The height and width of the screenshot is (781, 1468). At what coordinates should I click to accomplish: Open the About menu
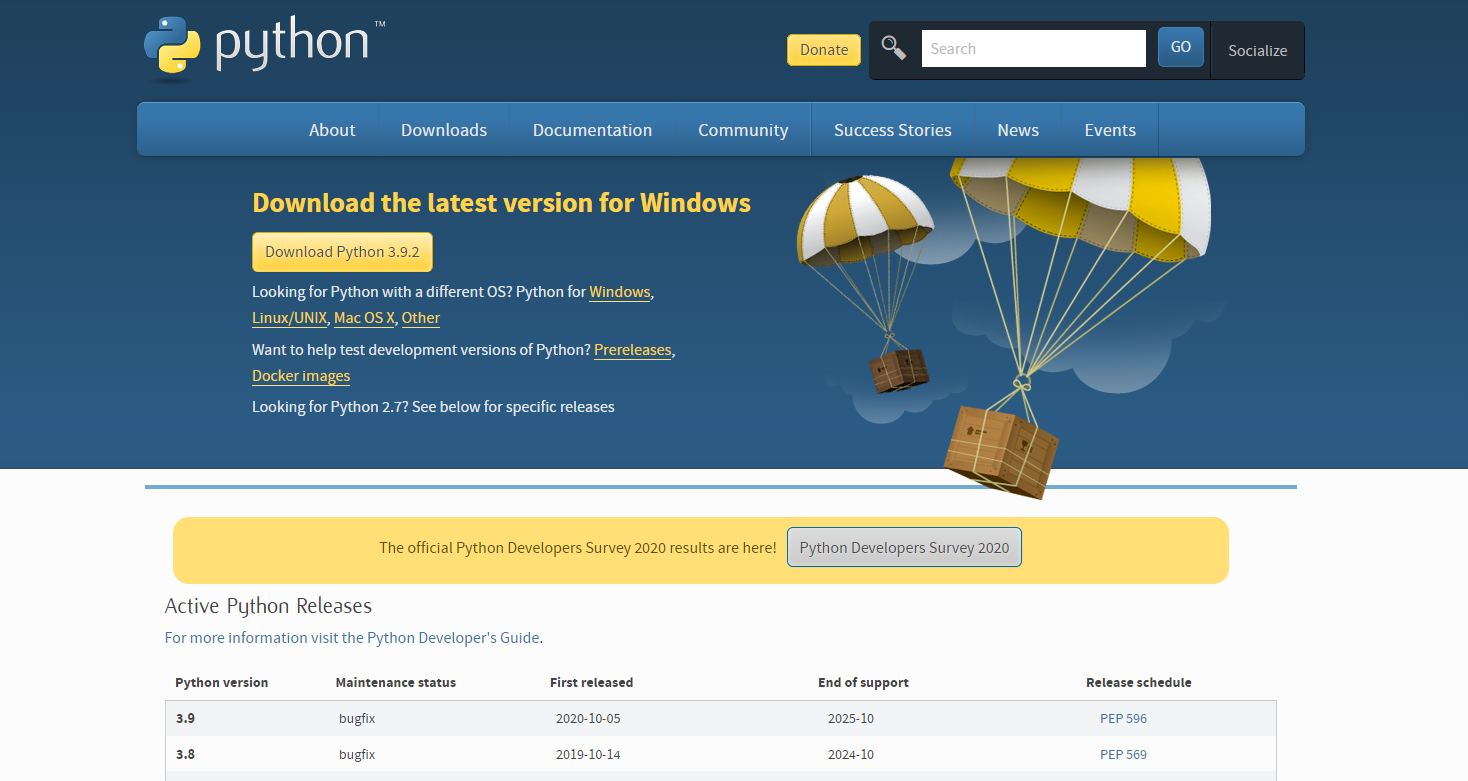coord(332,130)
